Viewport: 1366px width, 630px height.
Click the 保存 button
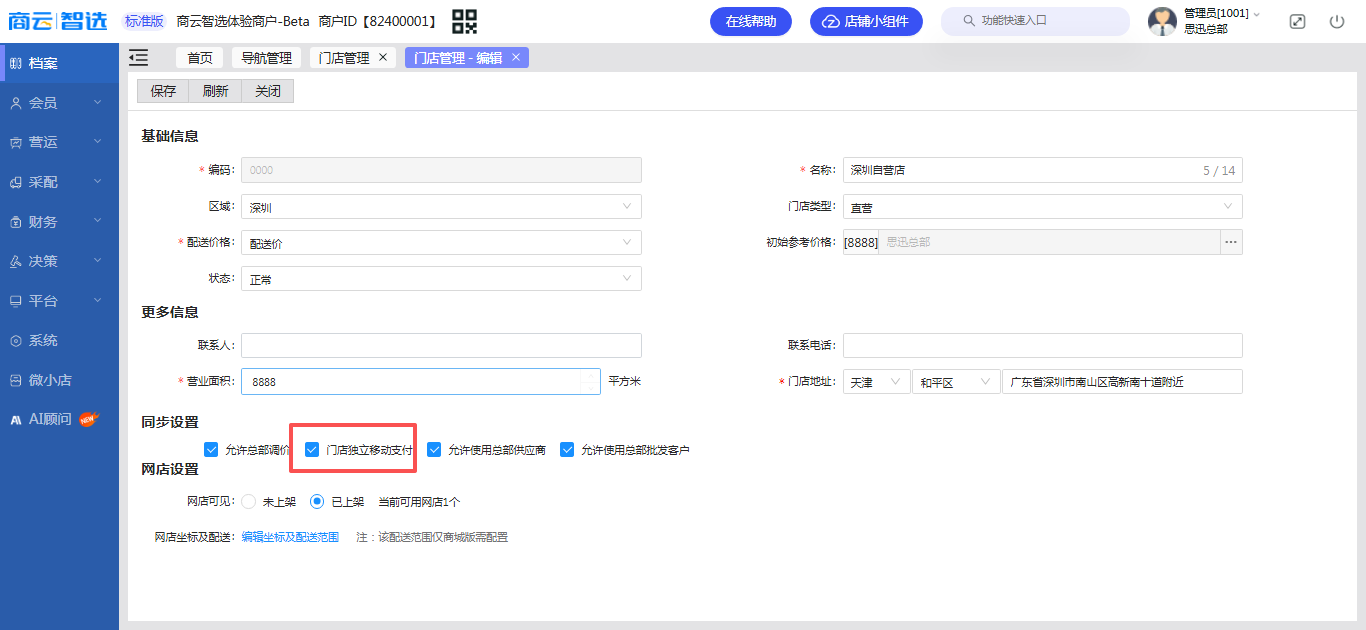point(163,91)
